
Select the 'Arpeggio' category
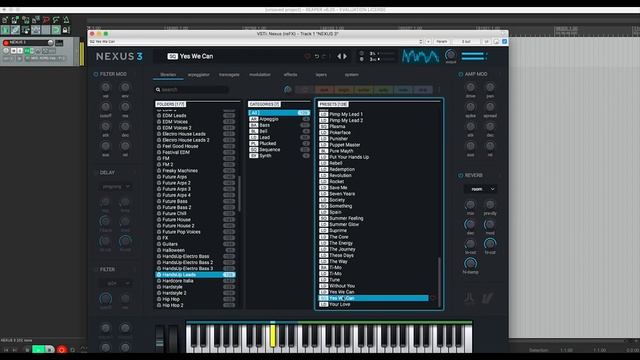click(279, 119)
